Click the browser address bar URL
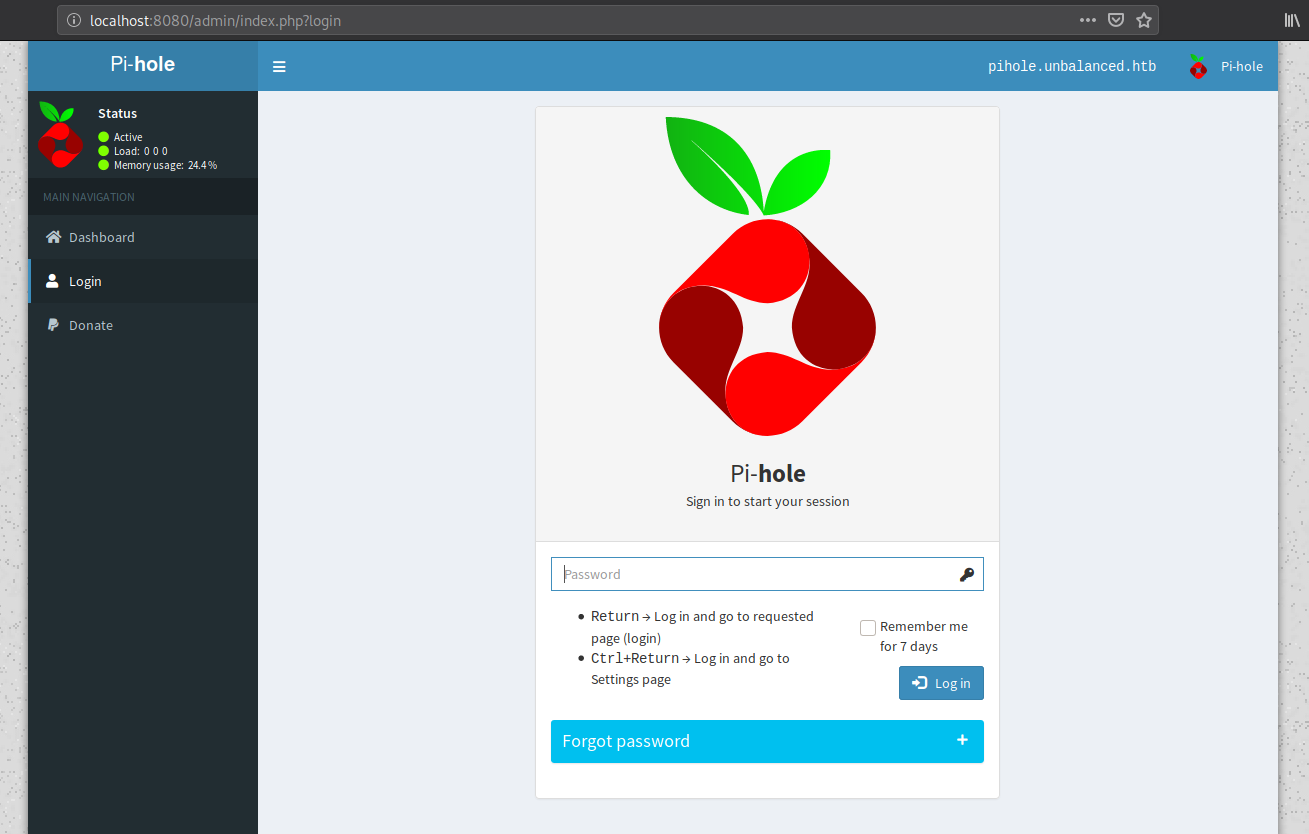Screen dimensions: 1309x834 click(215, 20)
